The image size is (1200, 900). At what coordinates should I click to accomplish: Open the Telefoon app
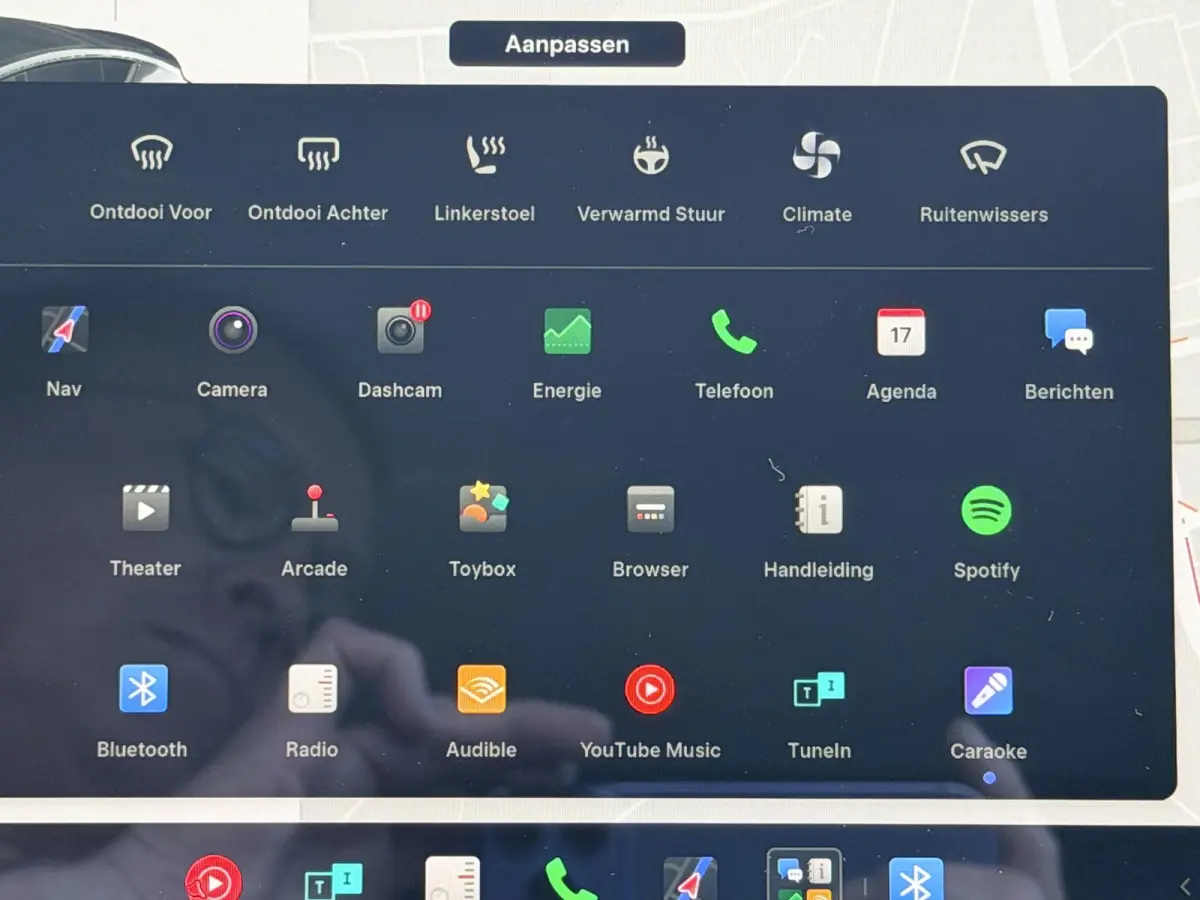pyautogui.click(x=734, y=331)
